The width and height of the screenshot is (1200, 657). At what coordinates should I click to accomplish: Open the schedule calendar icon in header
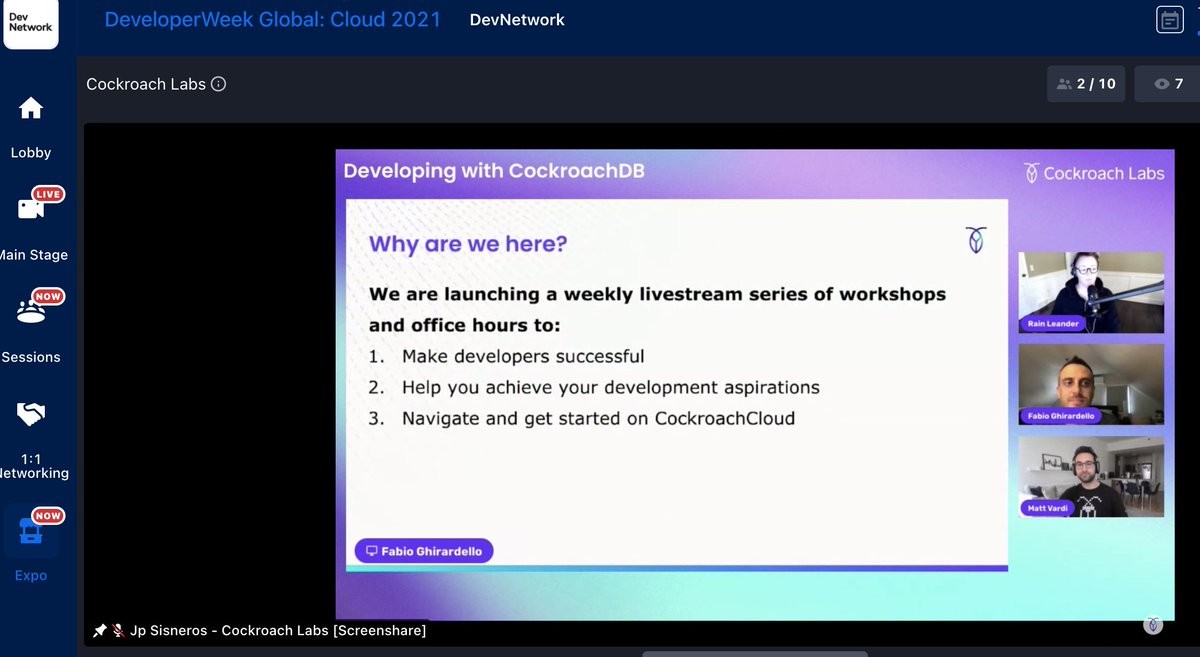(x=1169, y=20)
